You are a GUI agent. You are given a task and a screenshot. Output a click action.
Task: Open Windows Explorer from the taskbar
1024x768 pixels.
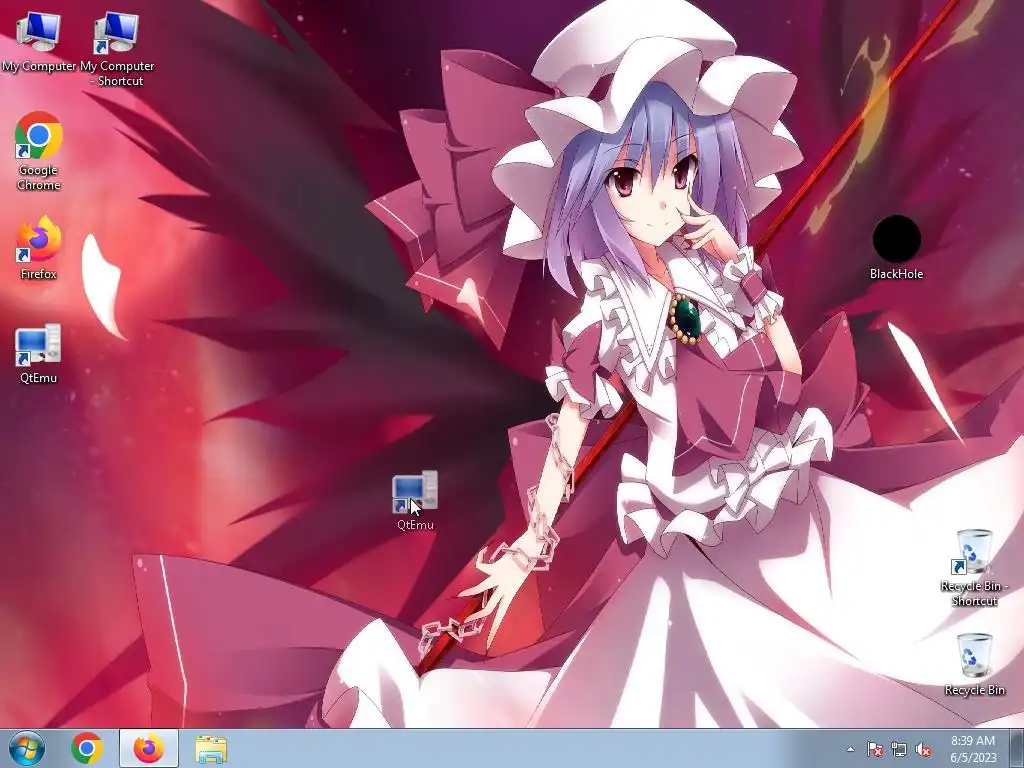(x=211, y=748)
